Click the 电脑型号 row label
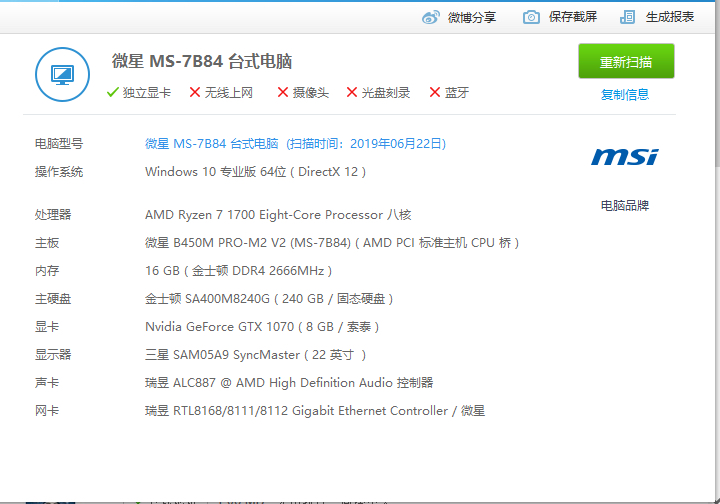The height and width of the screenshot is (504, 720). tap(59, 144)
